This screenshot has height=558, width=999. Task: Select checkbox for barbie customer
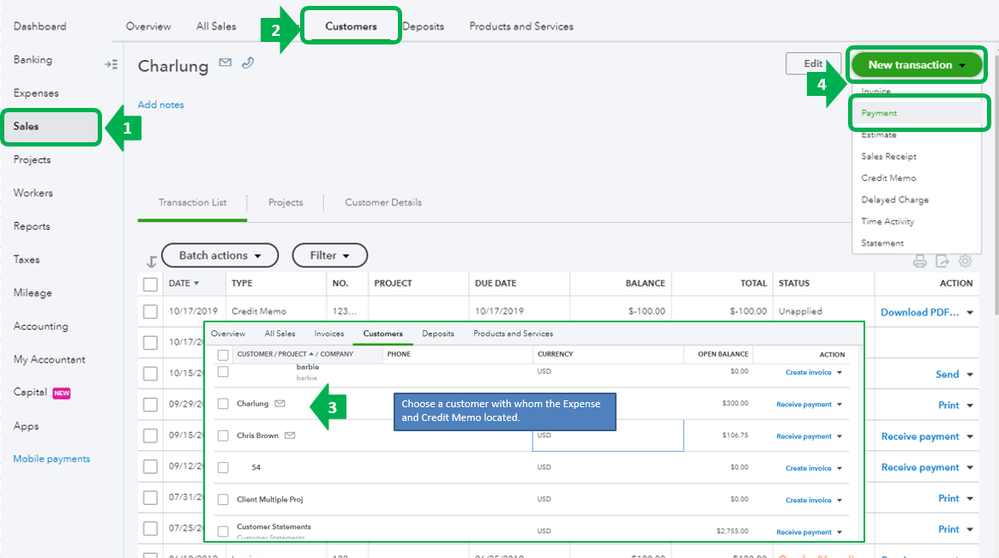223,371
